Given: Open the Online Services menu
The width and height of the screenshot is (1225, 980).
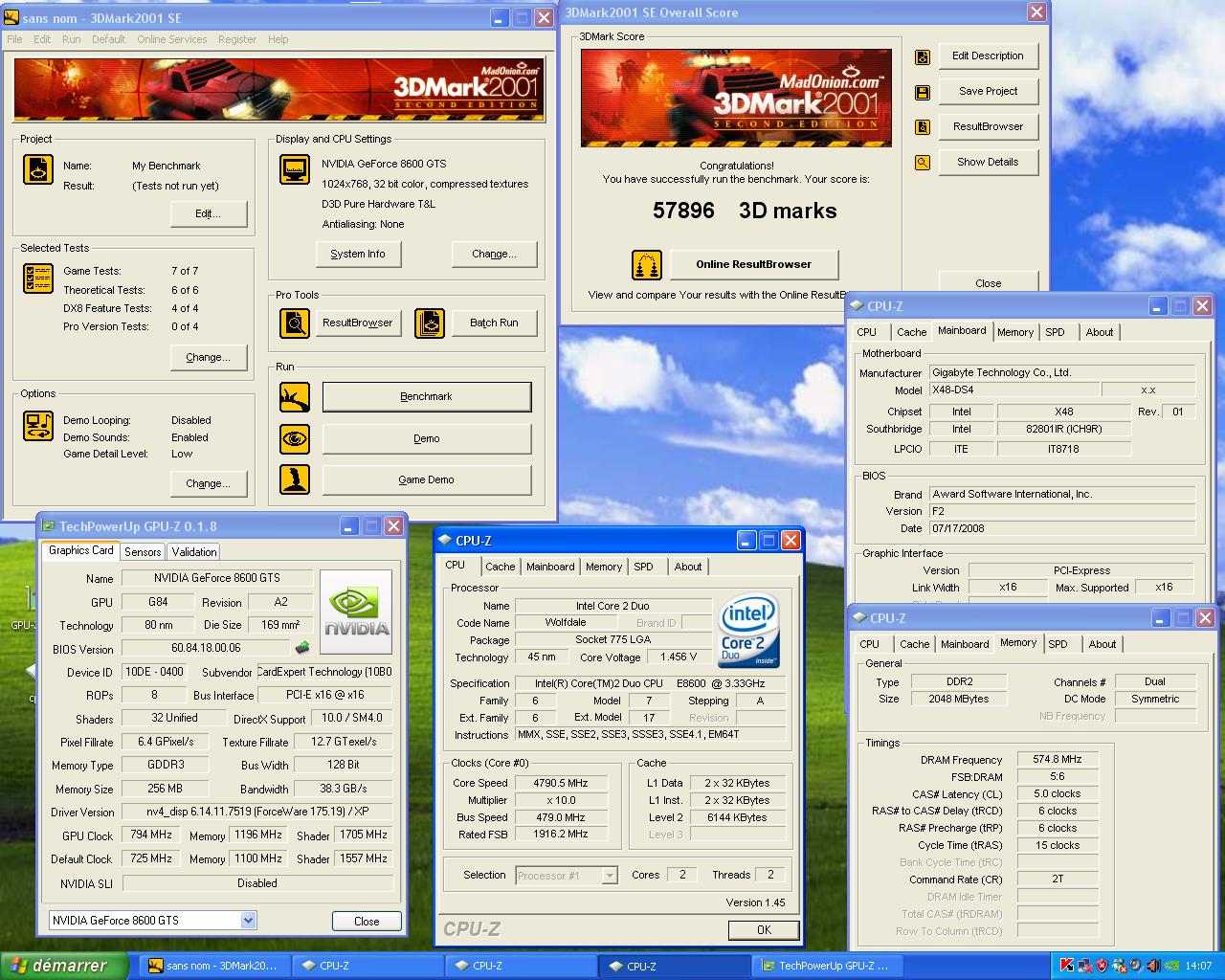Looking at the screenshot, I should (171, 39).
